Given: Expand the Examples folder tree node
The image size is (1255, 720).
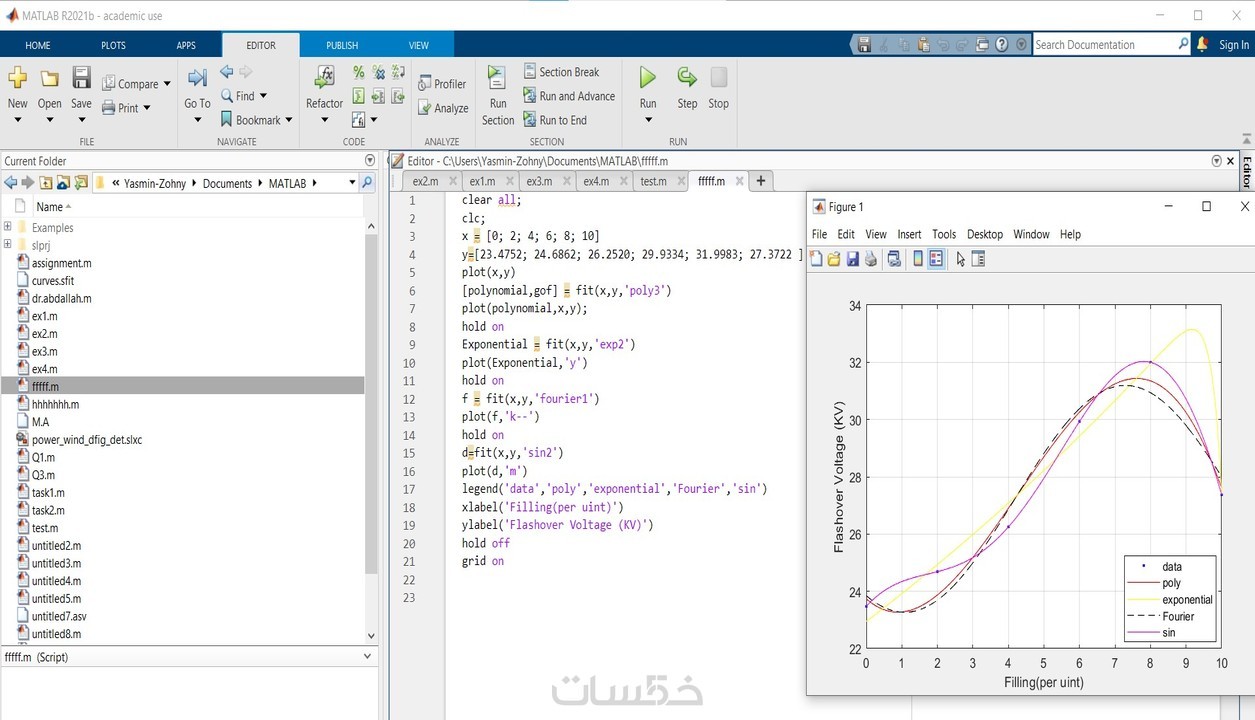Looking at the screenshot, I should [8, 227].
